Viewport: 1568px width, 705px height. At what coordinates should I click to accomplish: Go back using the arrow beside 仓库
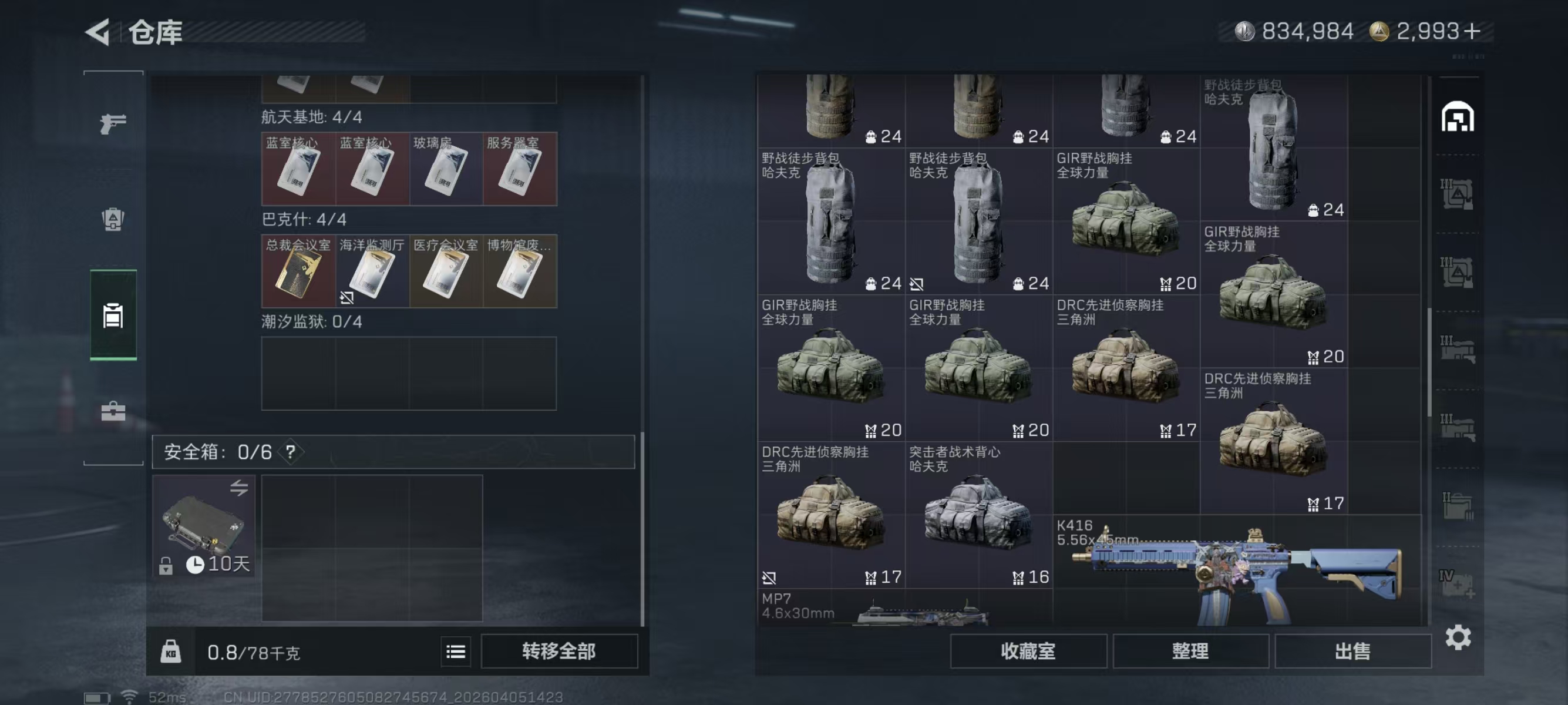click(x=99, y=32)
